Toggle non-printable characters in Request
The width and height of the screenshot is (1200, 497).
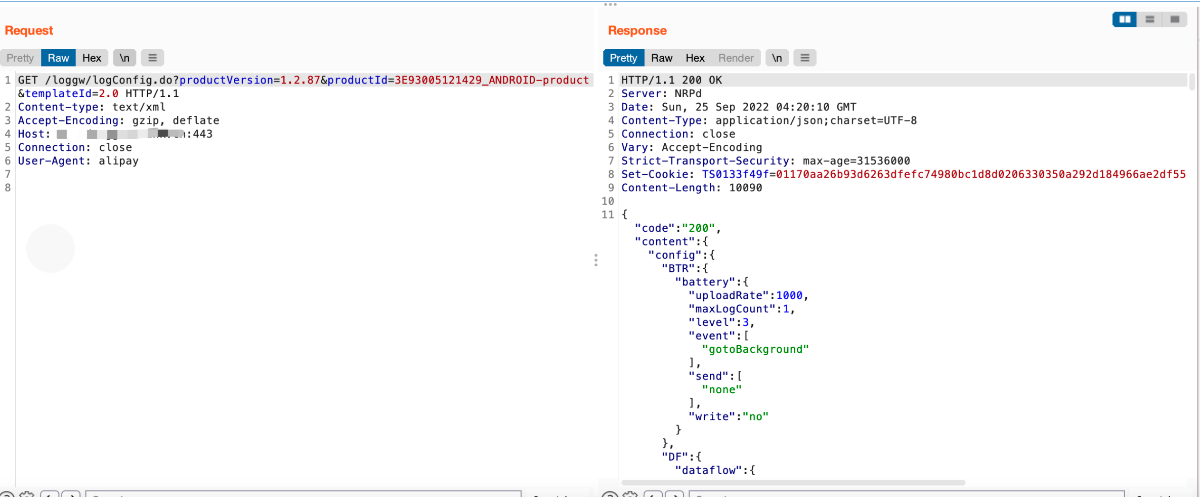tap(125, 58)
